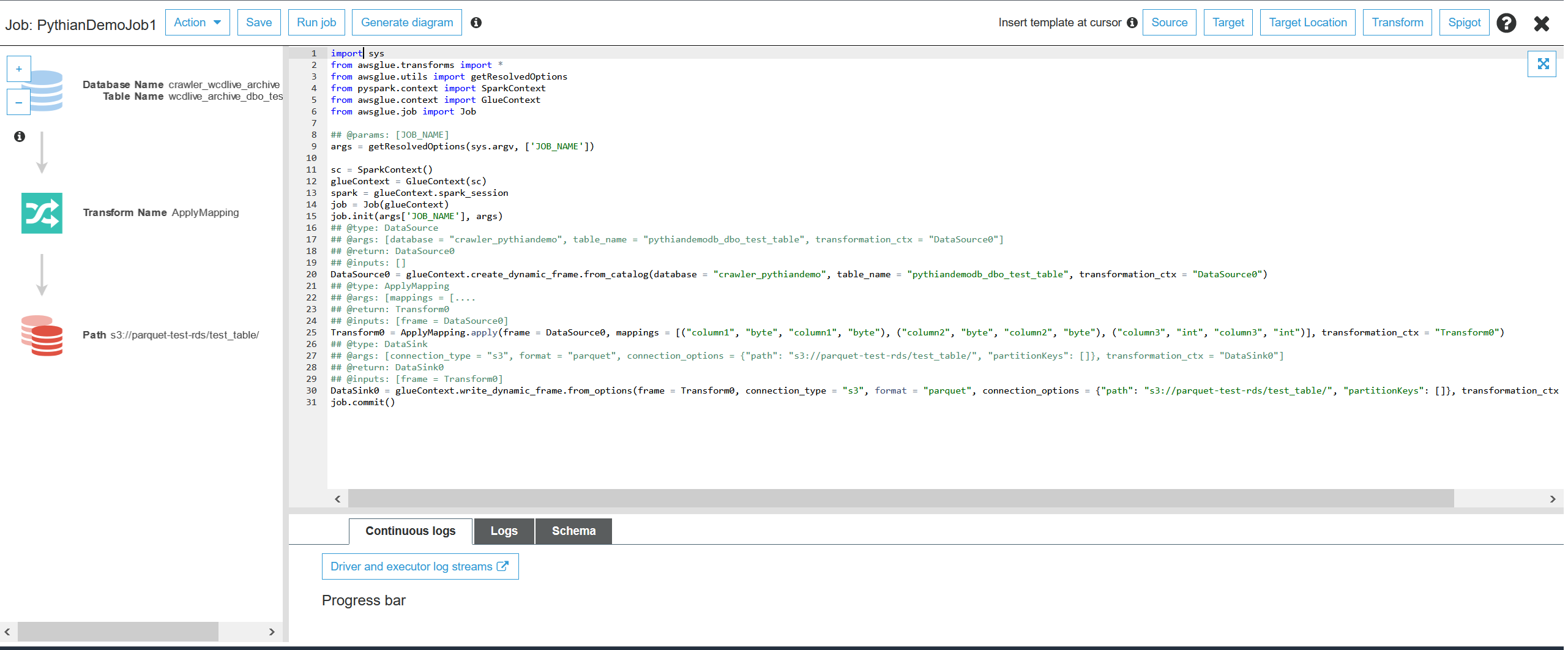
Task: Click the help question mark icon
Action: (x=1506, y=23)
